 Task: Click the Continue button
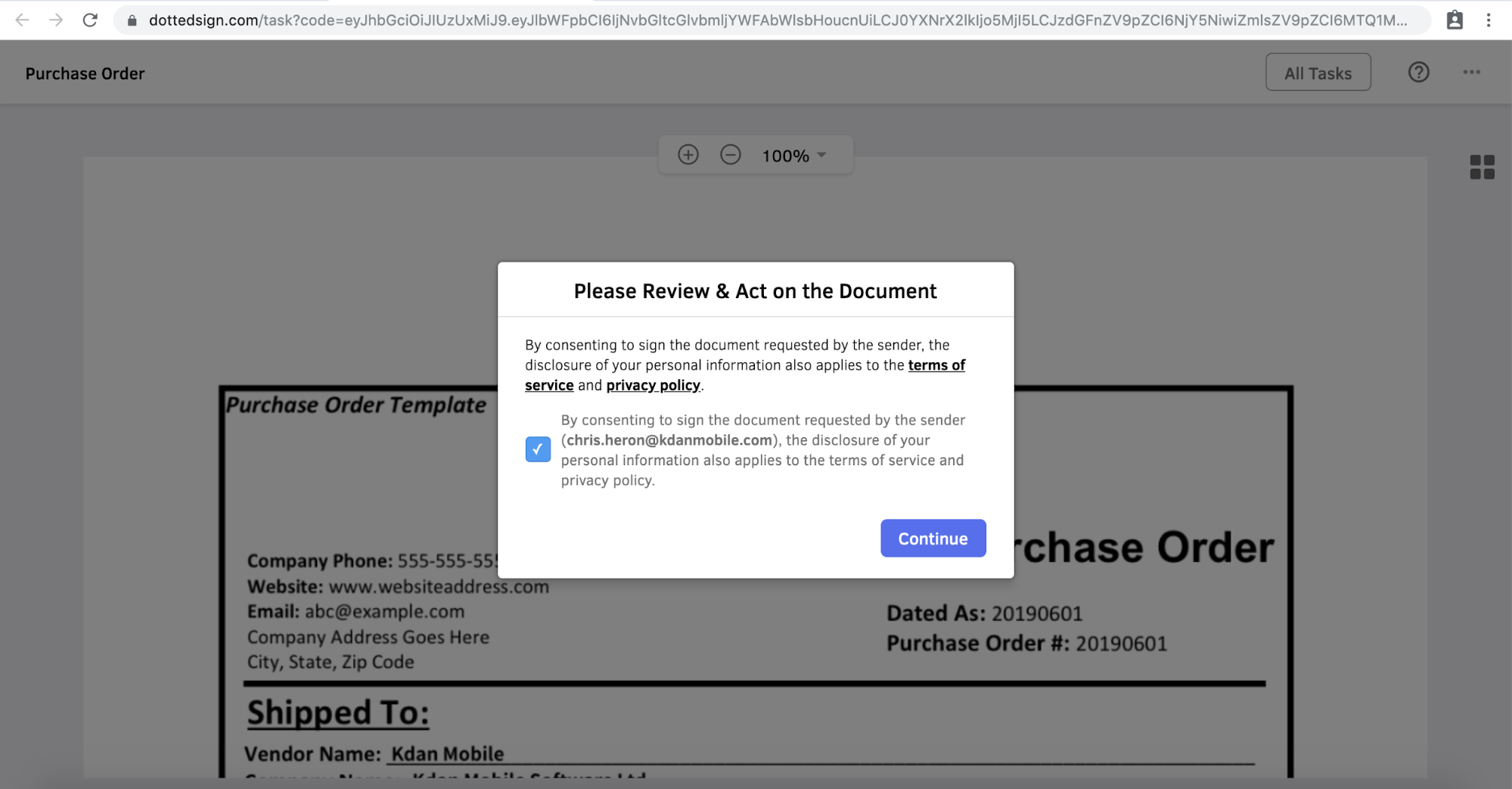click(x=933, y=539)
